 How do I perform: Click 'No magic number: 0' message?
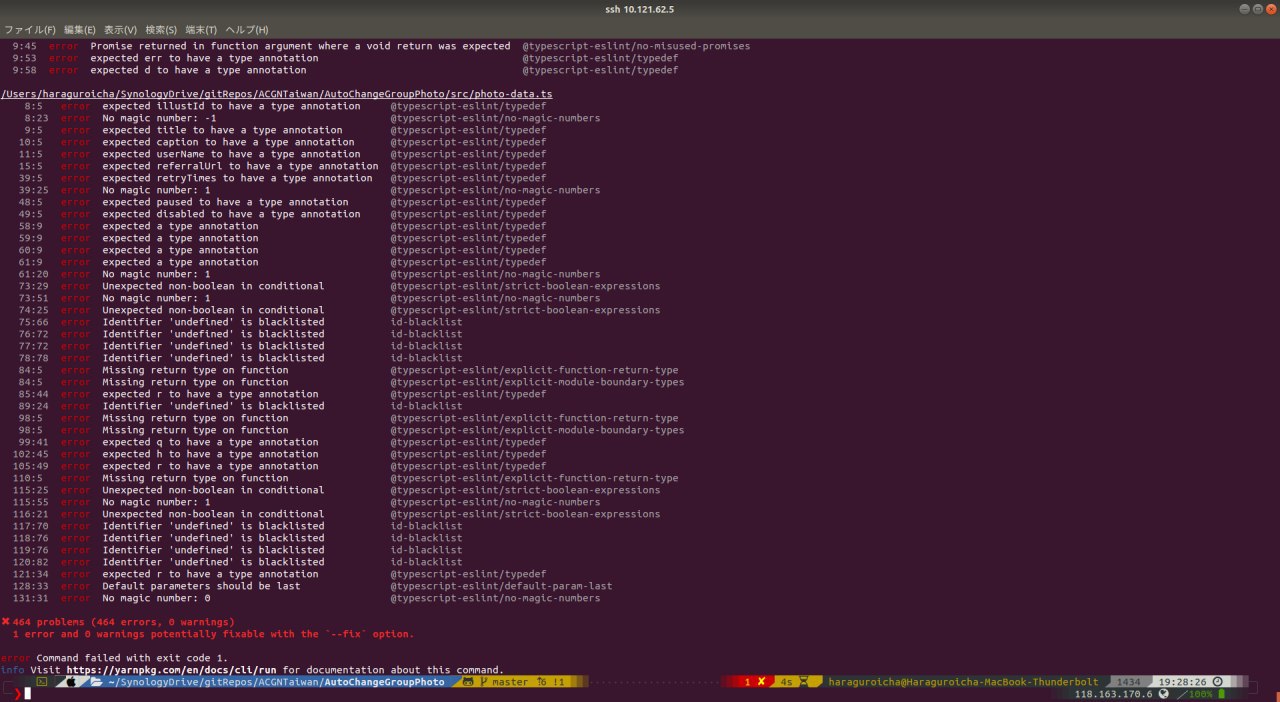click(156, 598)
